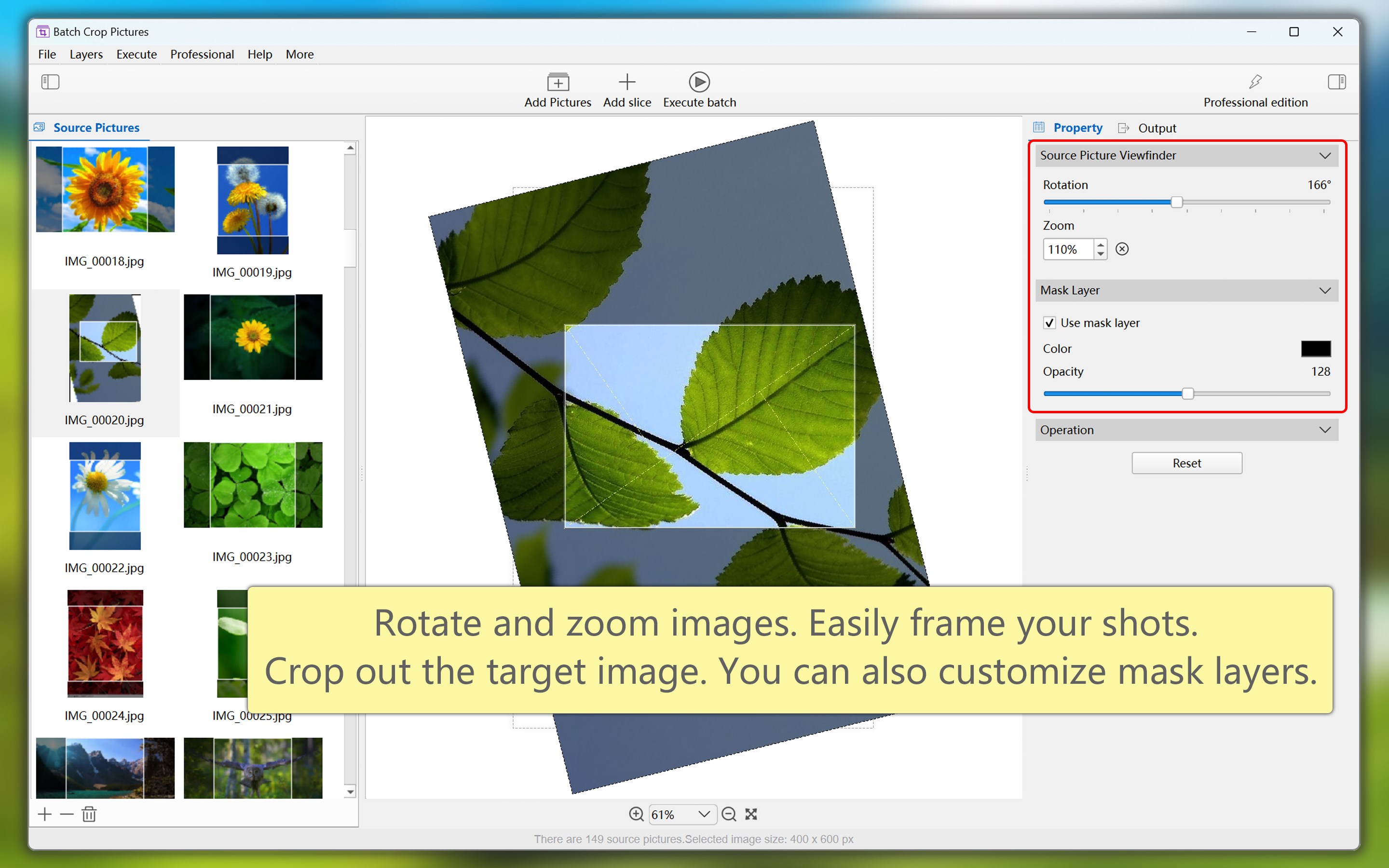The image size is (1389, 868).
Task: Open the Layers menu
Action: pyautogui.click(x=86, y=54)
